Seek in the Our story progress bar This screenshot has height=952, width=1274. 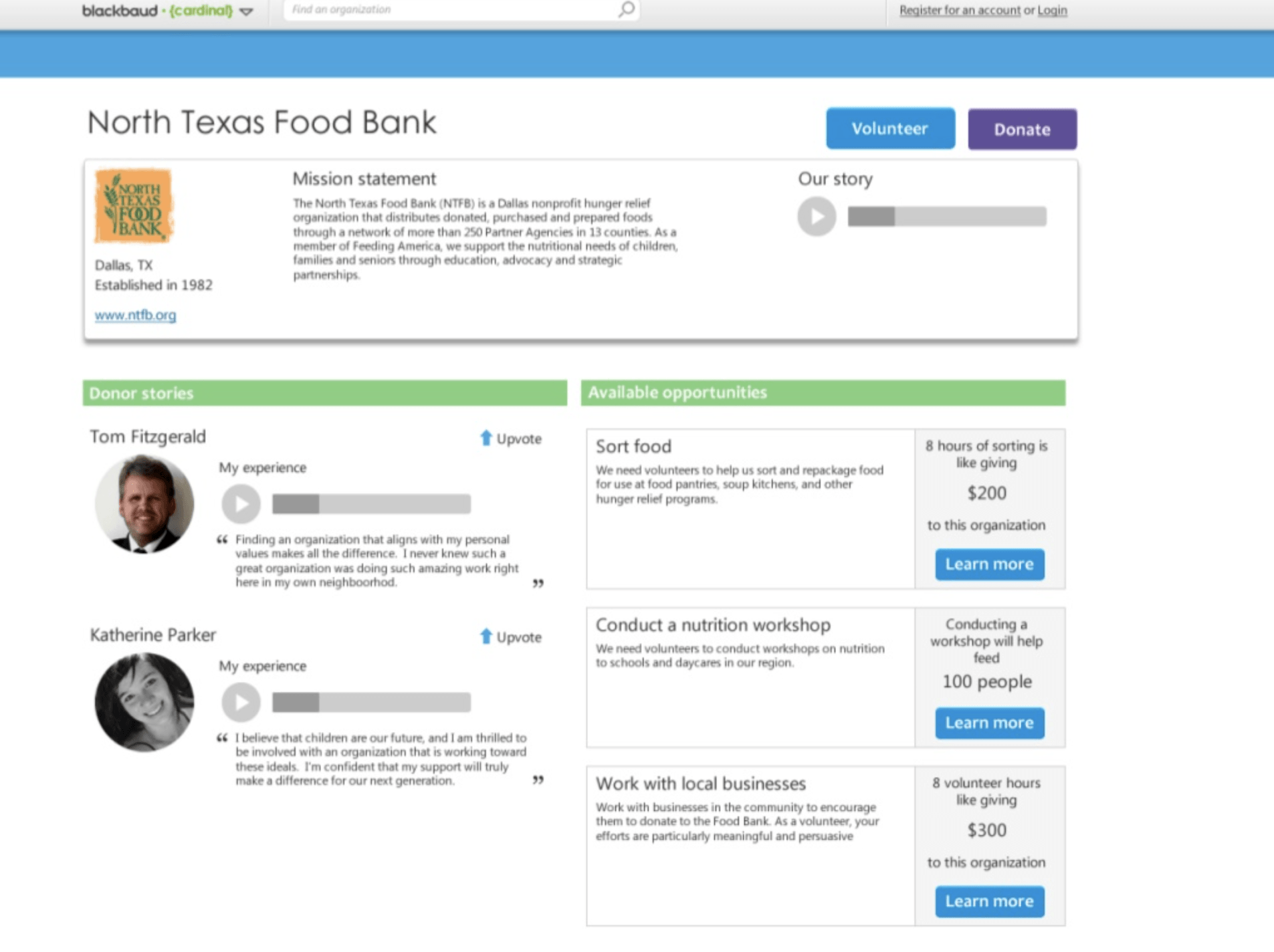point(947,217)
